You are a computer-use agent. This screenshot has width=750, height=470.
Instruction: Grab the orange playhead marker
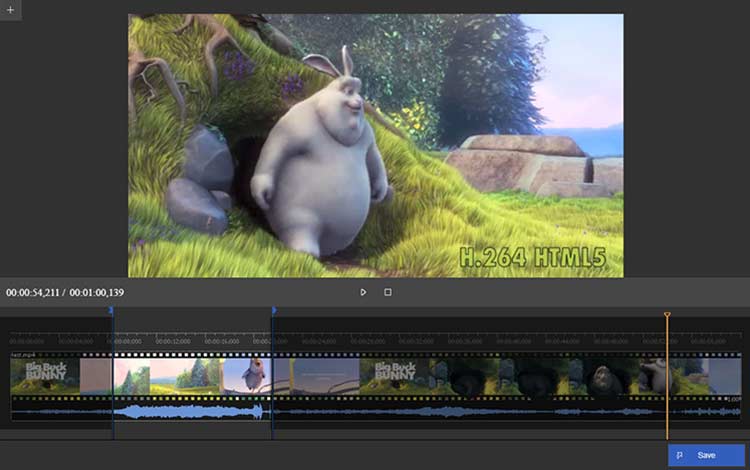tap(667, 315)
